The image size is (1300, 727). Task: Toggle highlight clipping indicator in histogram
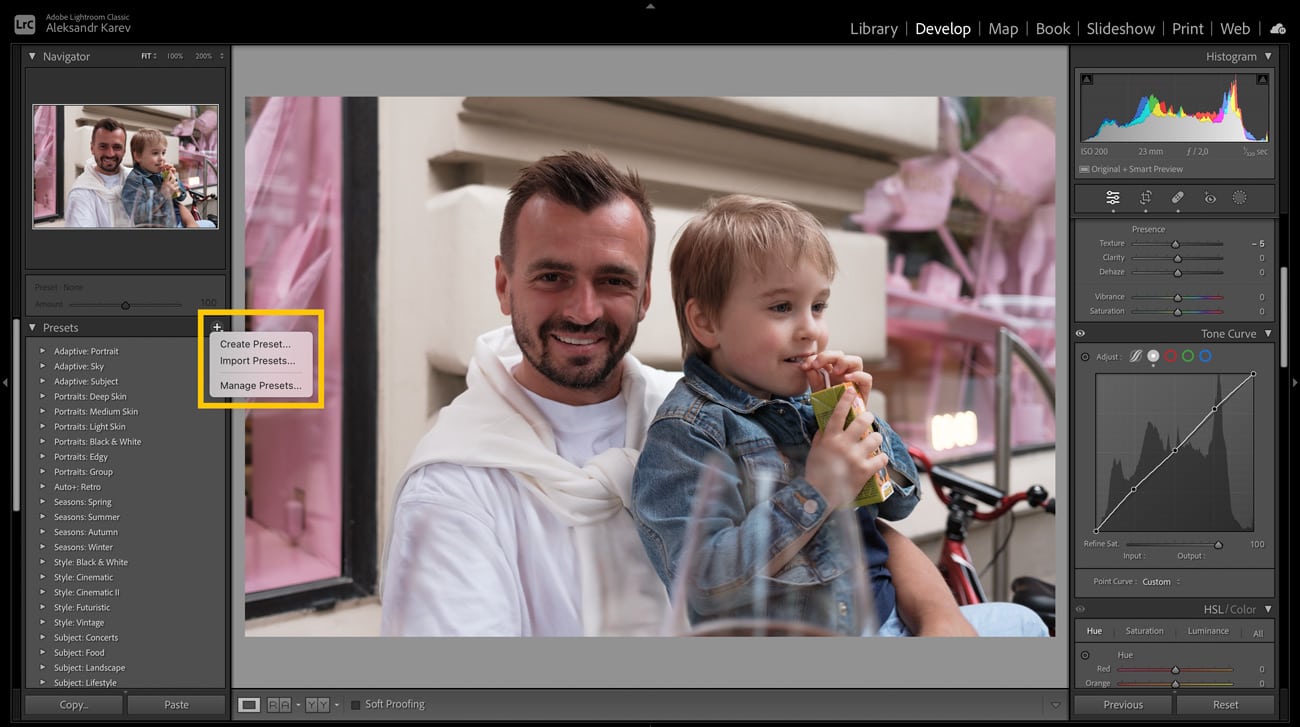click(x=1262, y=79)
